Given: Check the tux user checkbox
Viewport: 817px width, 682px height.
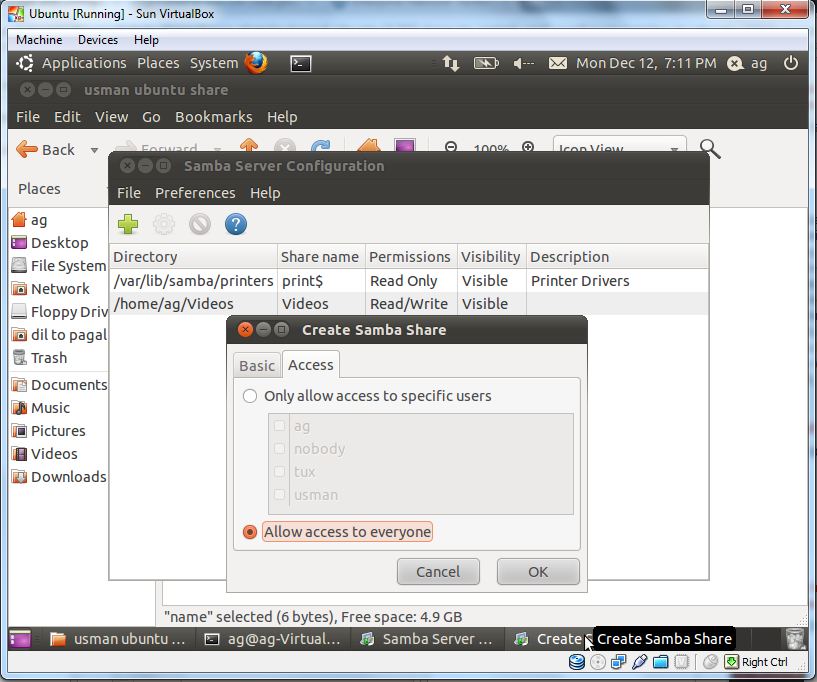Looking at the screenshot, I should (x=279, y=472).
